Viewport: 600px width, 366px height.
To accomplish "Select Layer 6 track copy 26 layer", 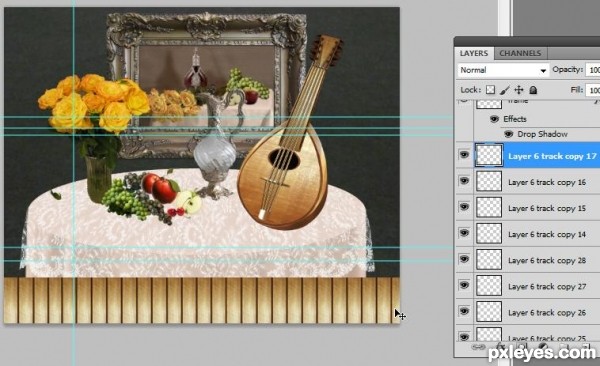I will (536, 312).
